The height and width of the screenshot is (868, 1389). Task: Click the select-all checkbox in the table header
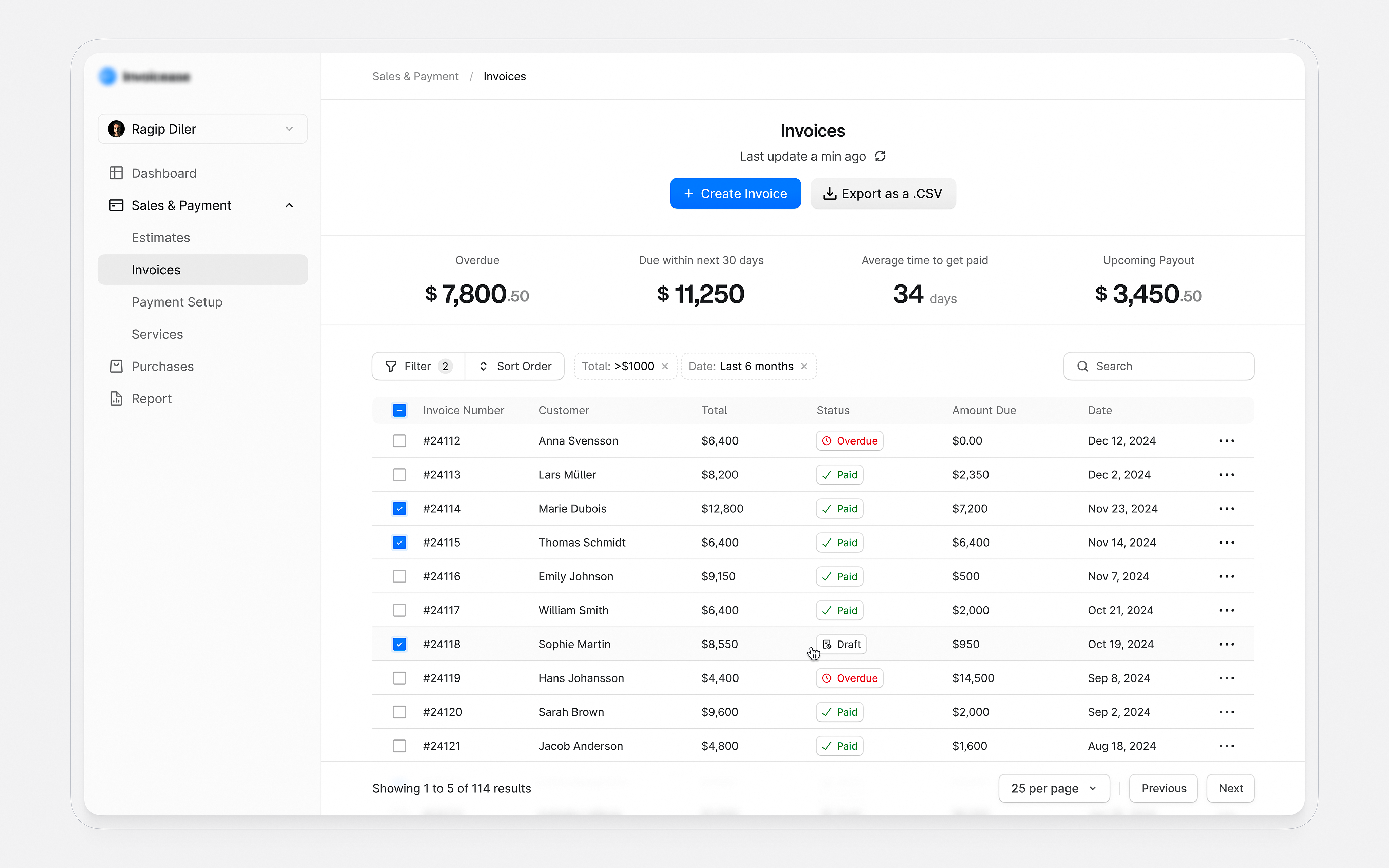tap(399, 410)
